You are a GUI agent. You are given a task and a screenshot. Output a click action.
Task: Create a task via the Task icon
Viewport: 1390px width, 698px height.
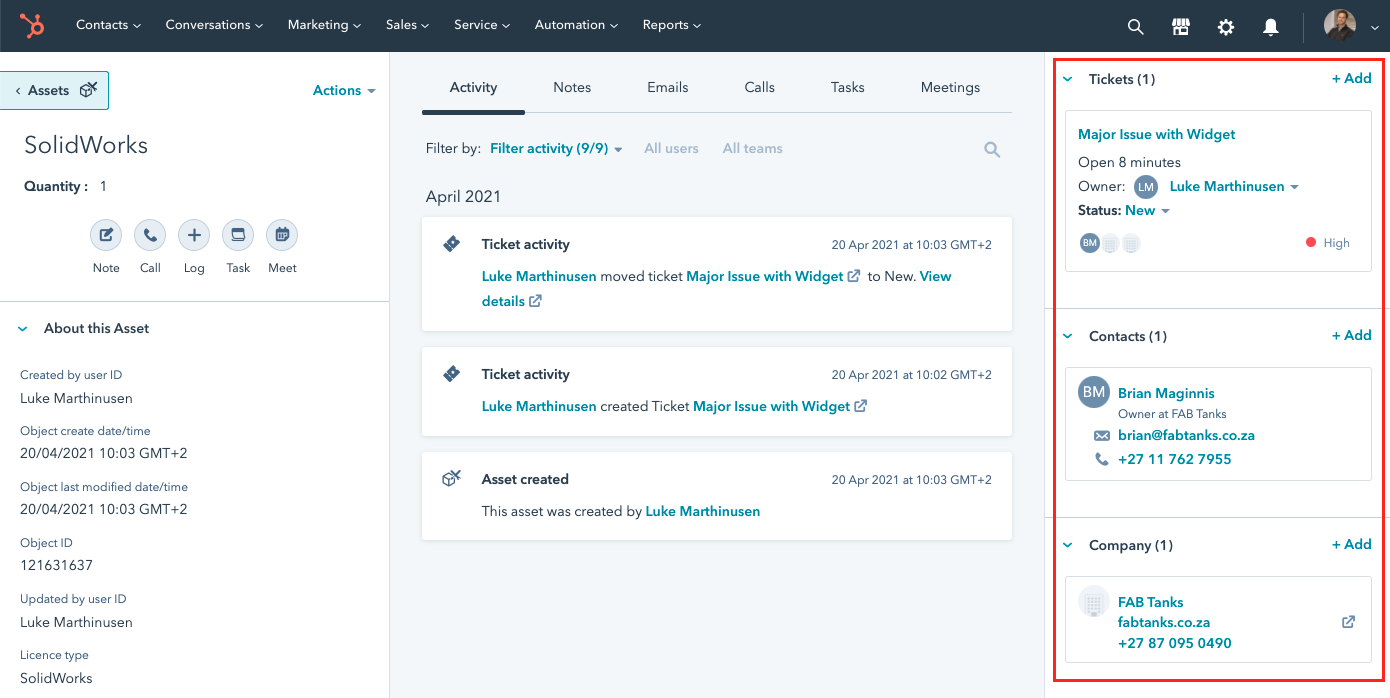coord(237,235)
